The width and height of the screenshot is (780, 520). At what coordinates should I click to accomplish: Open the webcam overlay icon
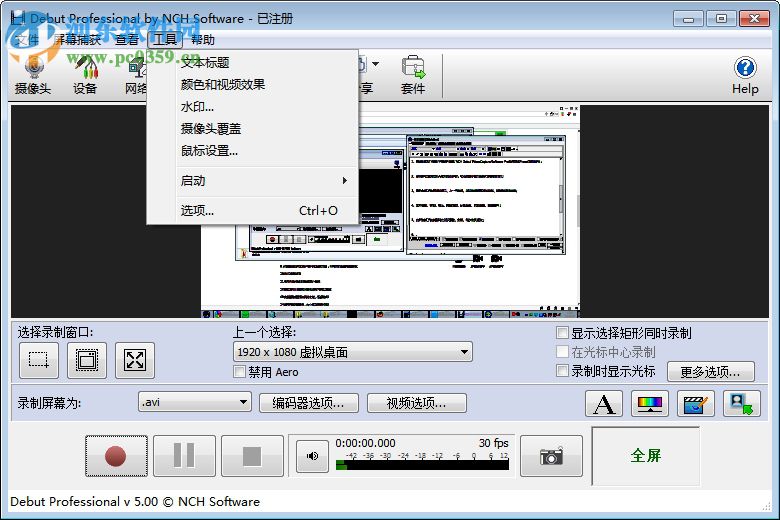tap(741, 404)
